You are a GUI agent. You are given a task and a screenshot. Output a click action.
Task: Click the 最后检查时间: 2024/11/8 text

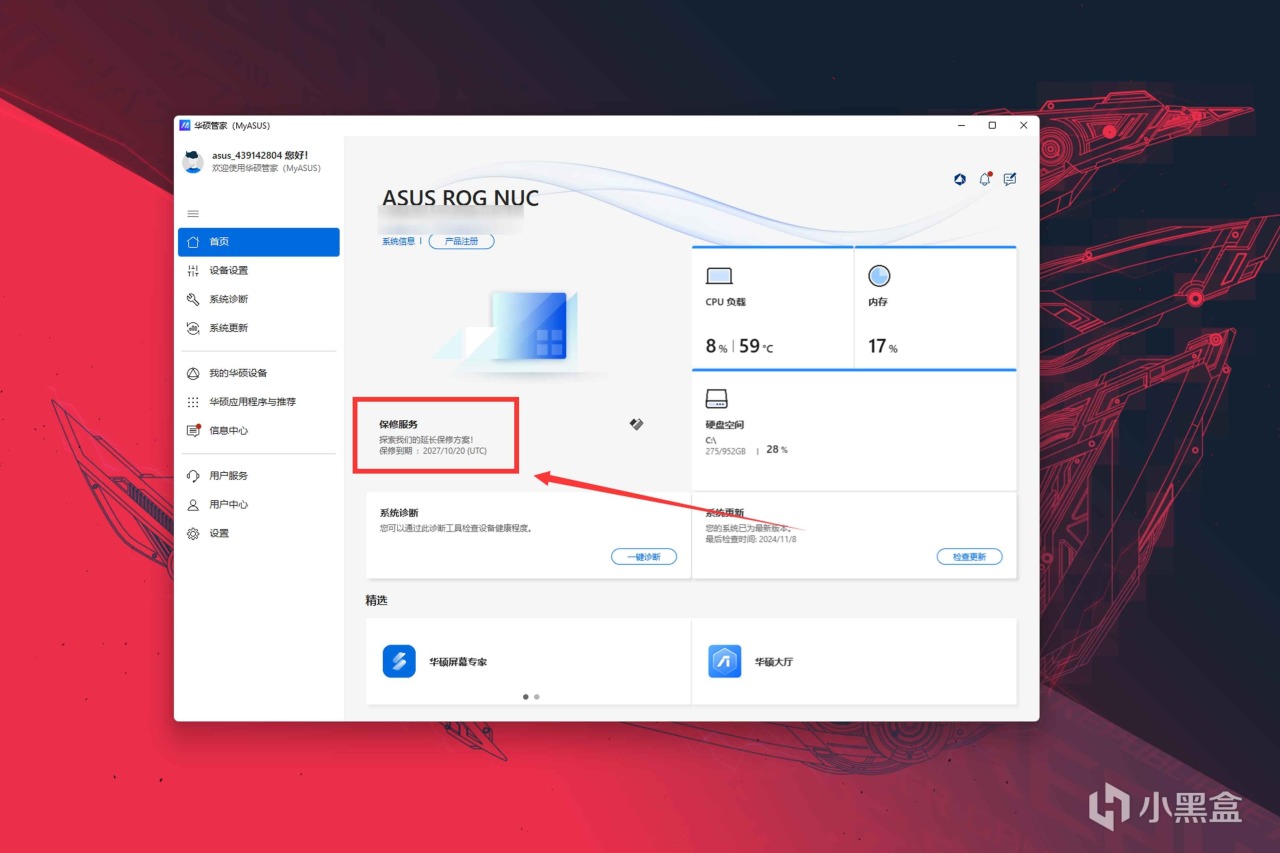pos(751,539)
